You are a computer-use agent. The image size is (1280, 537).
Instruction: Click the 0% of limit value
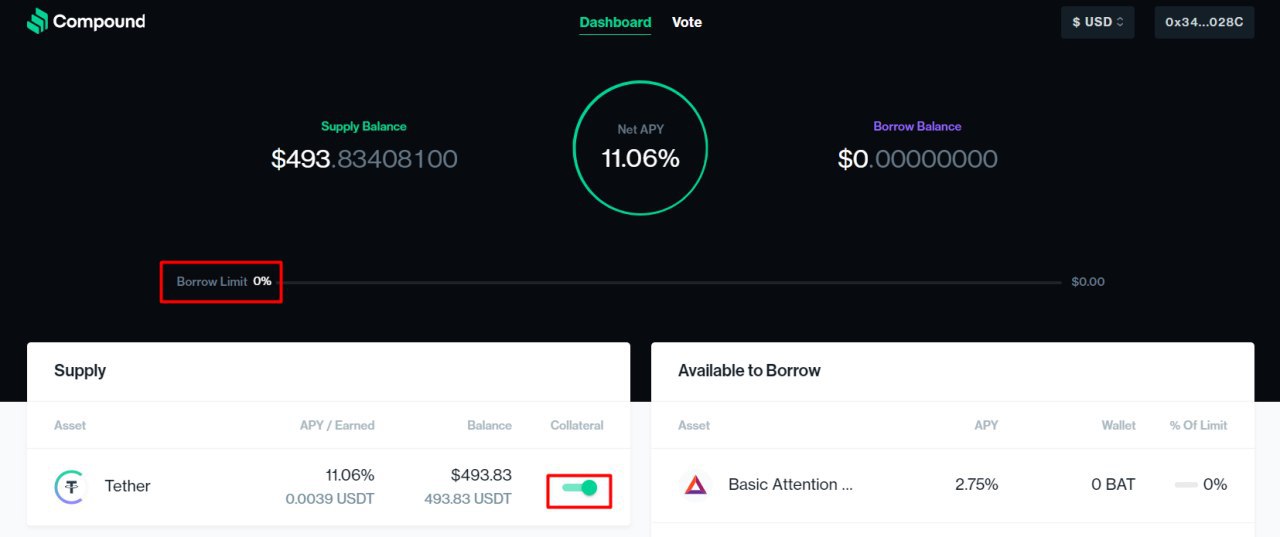[1215, 485]
